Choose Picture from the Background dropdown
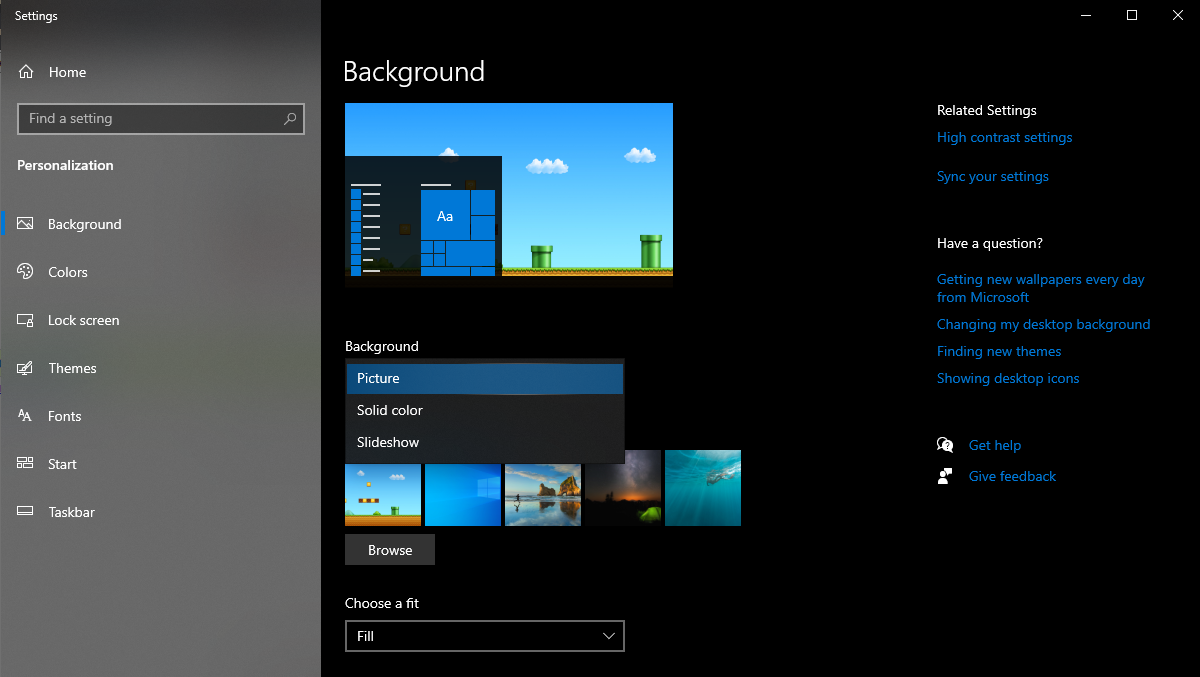Screen dimensions: 1200x677 484,378
